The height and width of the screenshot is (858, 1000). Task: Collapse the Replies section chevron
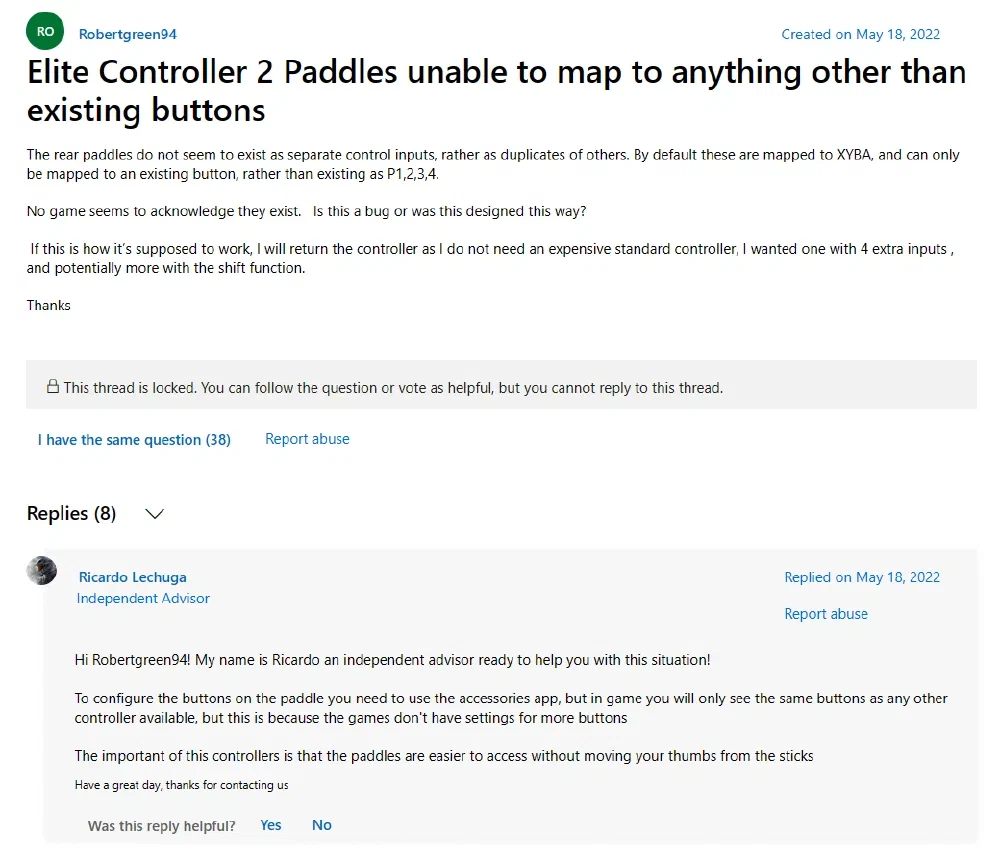click(154, 514)
